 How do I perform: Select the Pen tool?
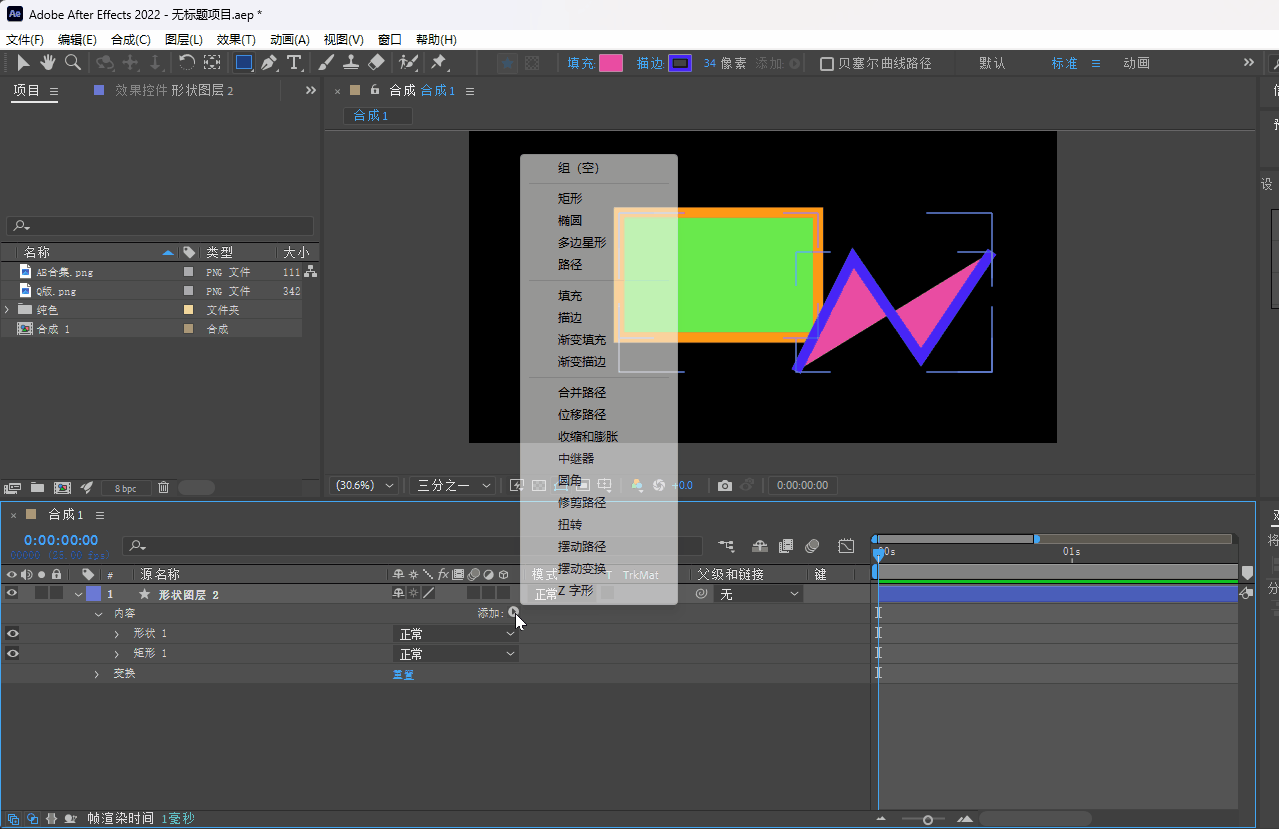click(x=269, y=63)
